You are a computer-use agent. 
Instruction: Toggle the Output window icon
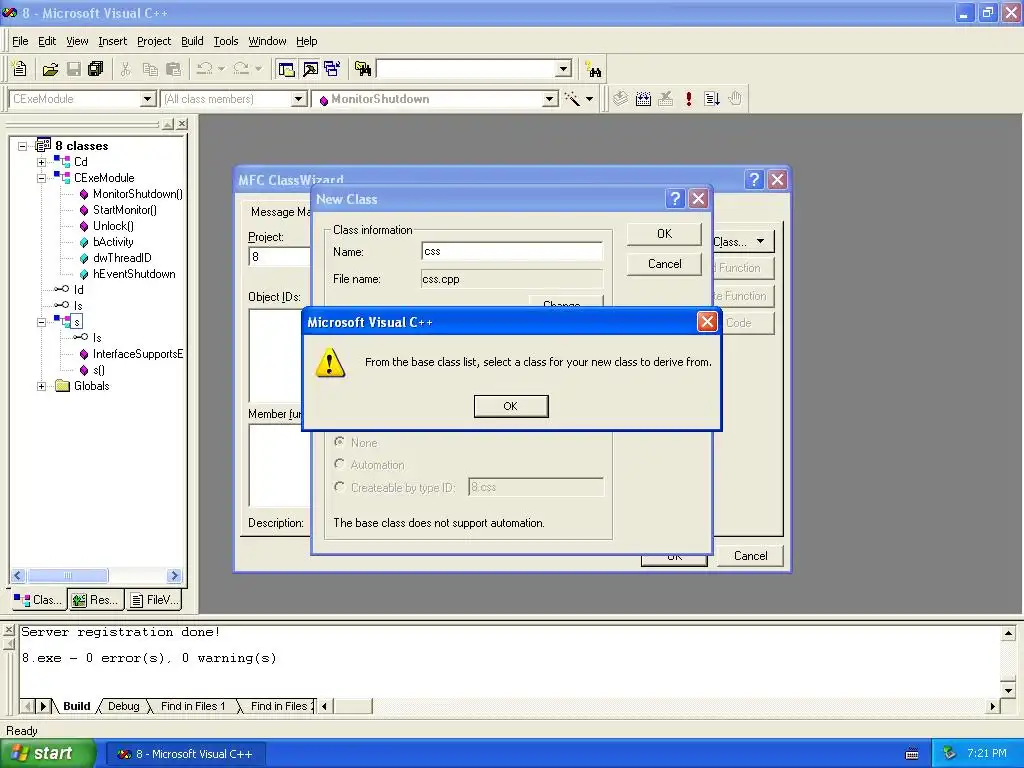(x=310, y=69)
